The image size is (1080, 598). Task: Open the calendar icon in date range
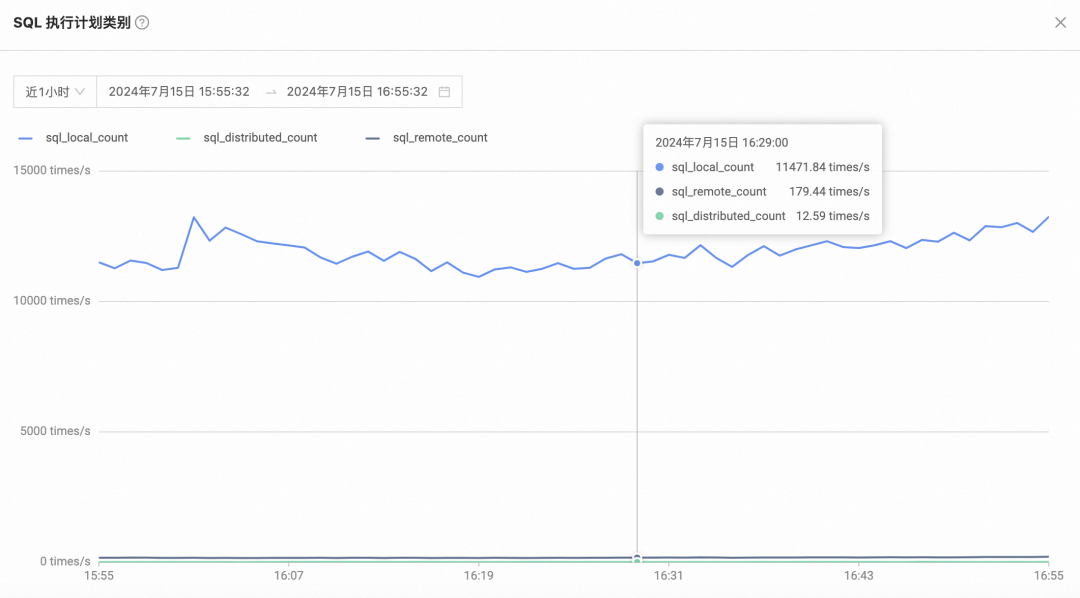(x=444, y=92)
